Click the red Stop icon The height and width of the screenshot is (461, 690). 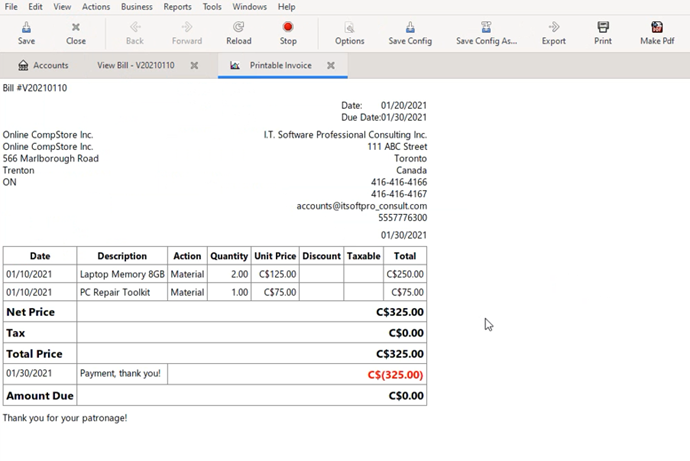[288, 33]
